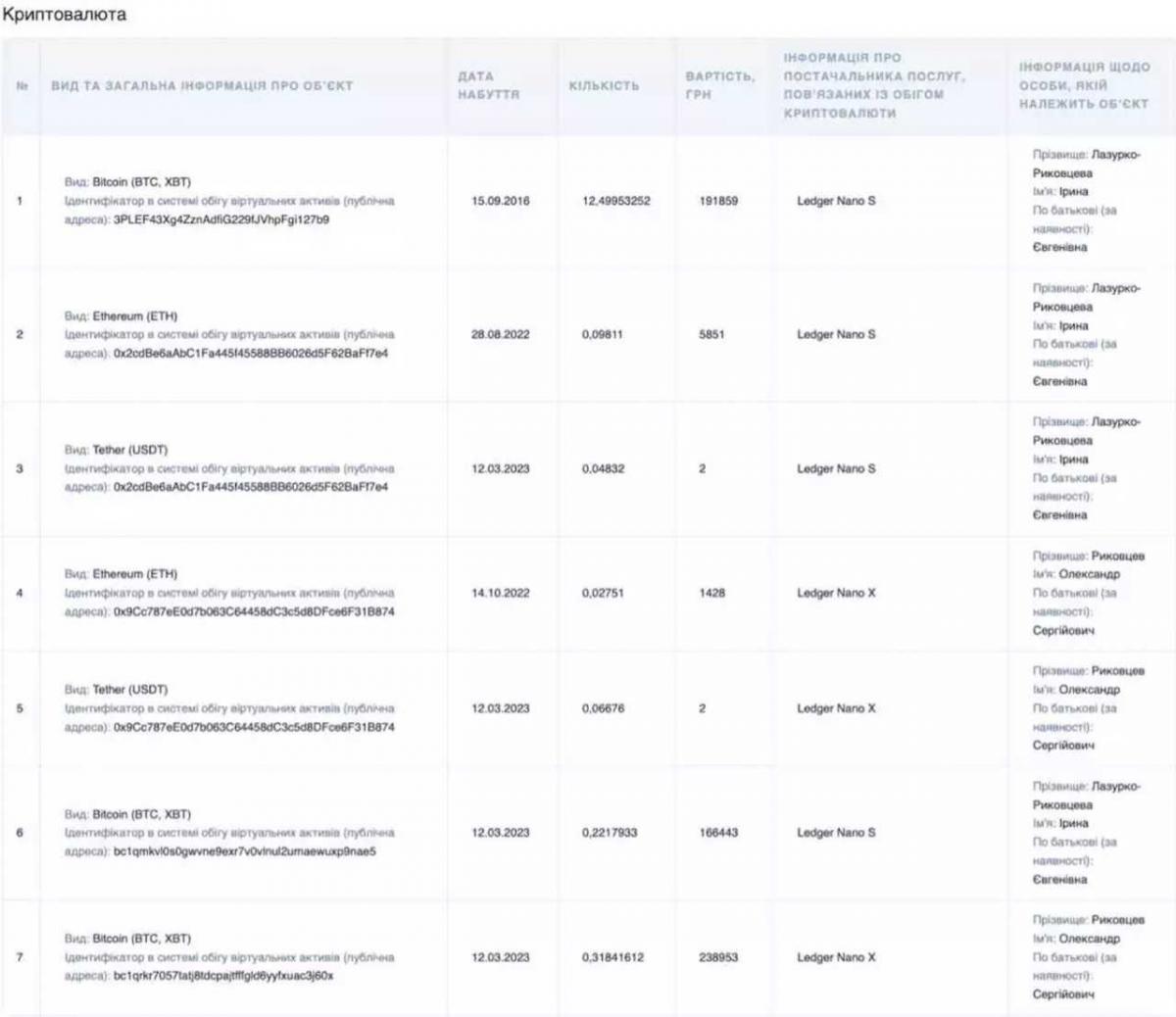
Task: Click value 5851
Action: pyautogui.click(x=711, y=334)
